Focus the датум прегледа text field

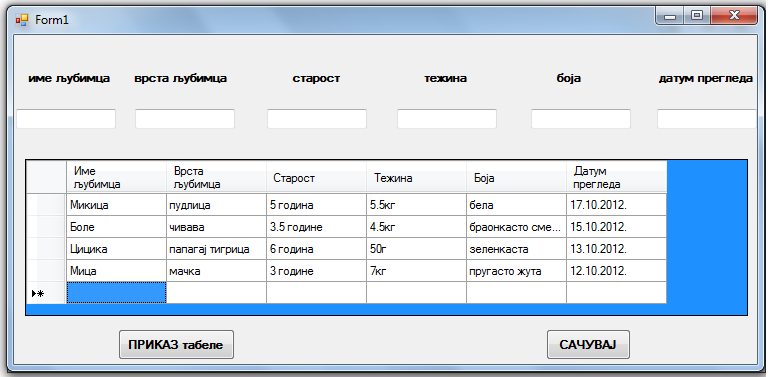tap(707, 119)
